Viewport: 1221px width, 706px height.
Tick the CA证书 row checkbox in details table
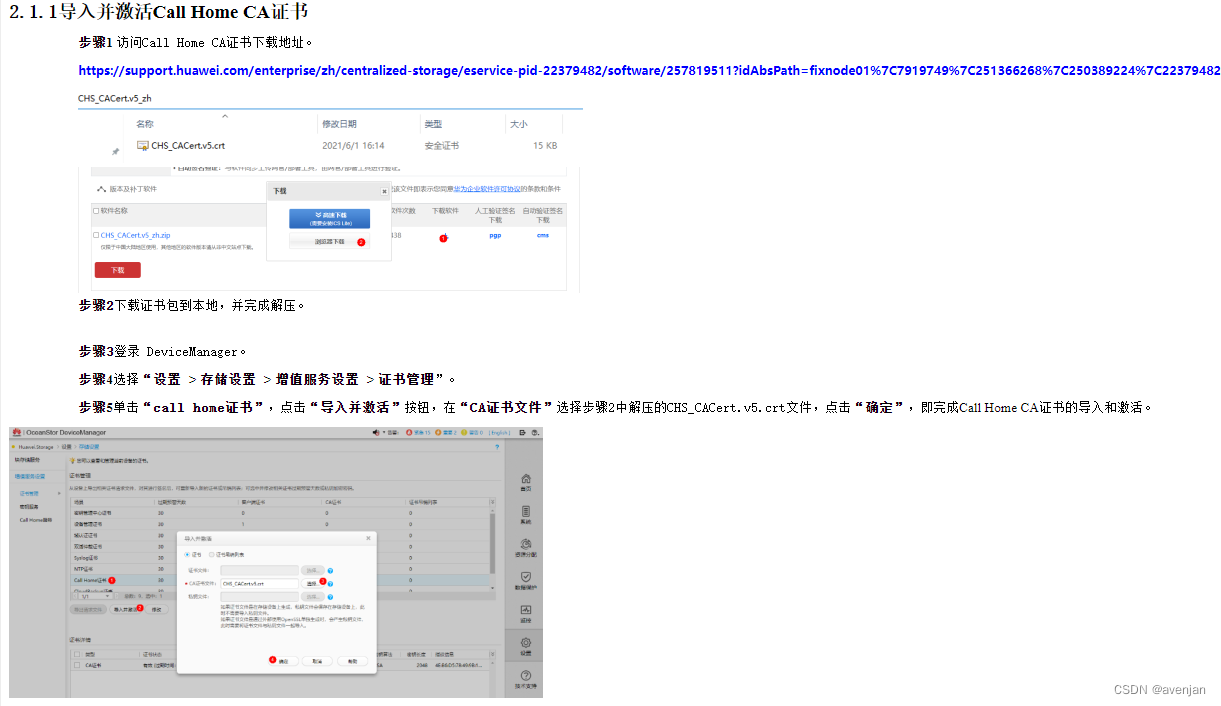click(77, 665)
